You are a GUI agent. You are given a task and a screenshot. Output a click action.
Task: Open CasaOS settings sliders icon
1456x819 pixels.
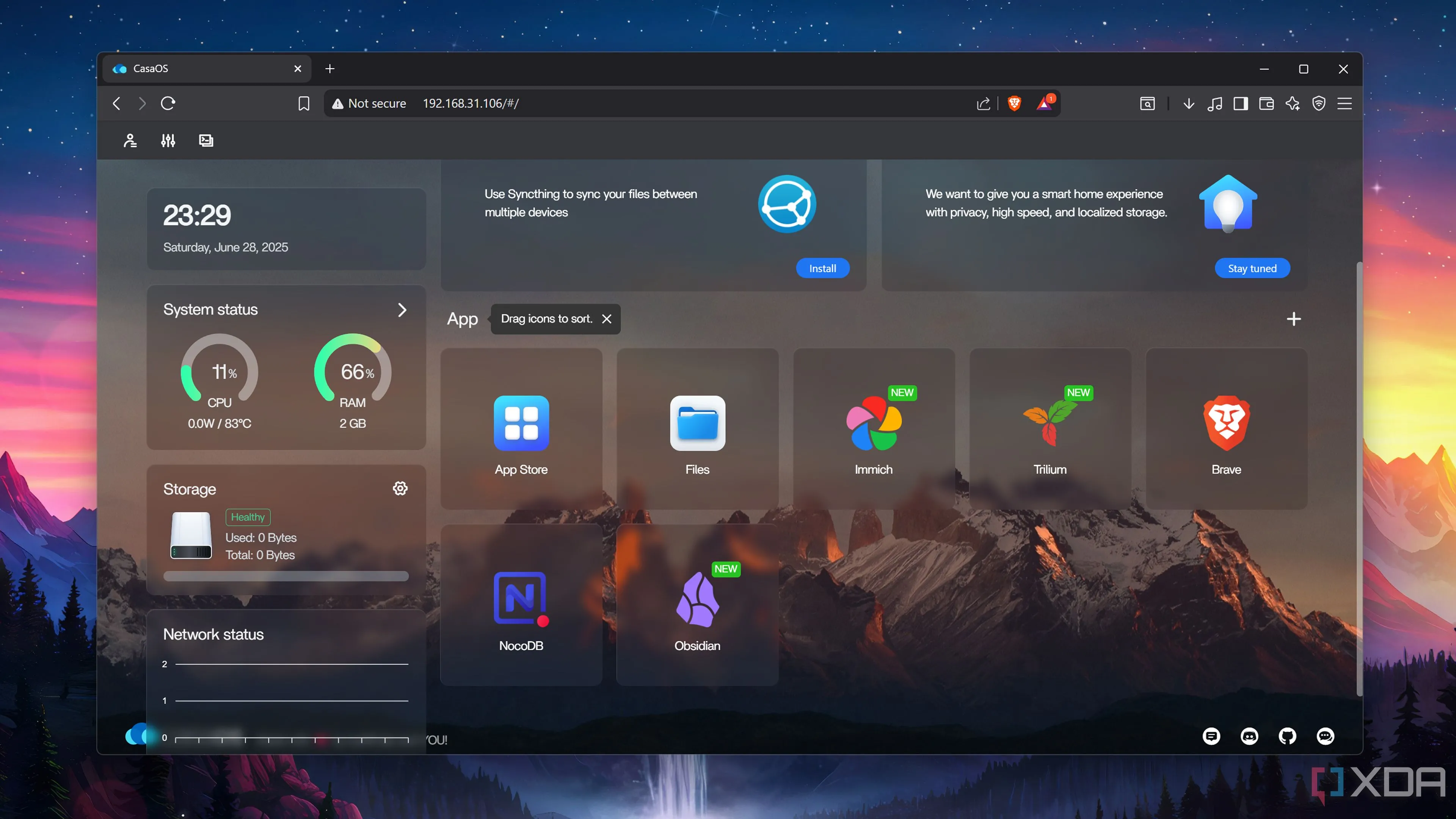coord(168,140)
